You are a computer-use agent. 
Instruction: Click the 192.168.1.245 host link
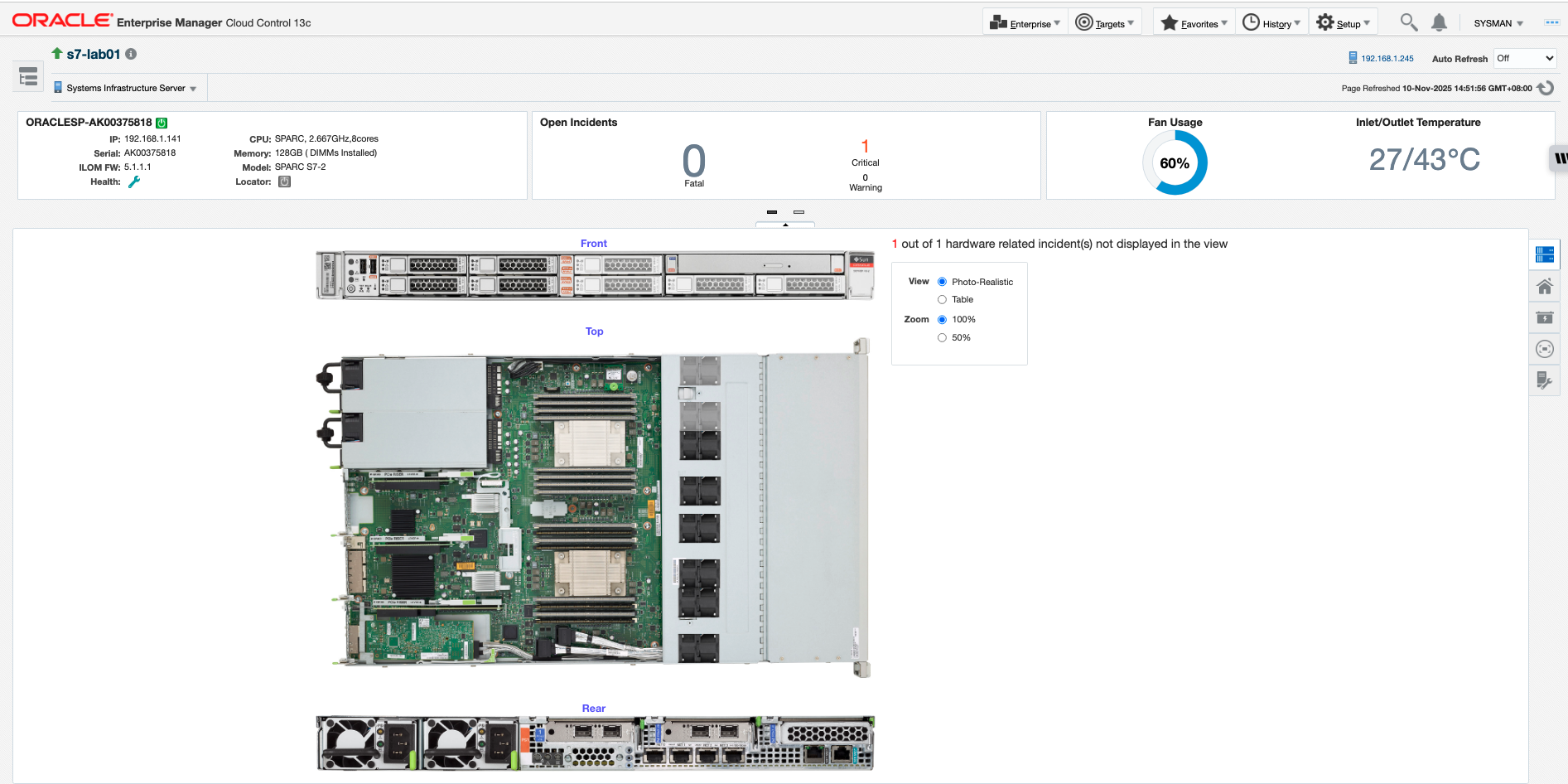[1387, 58]
